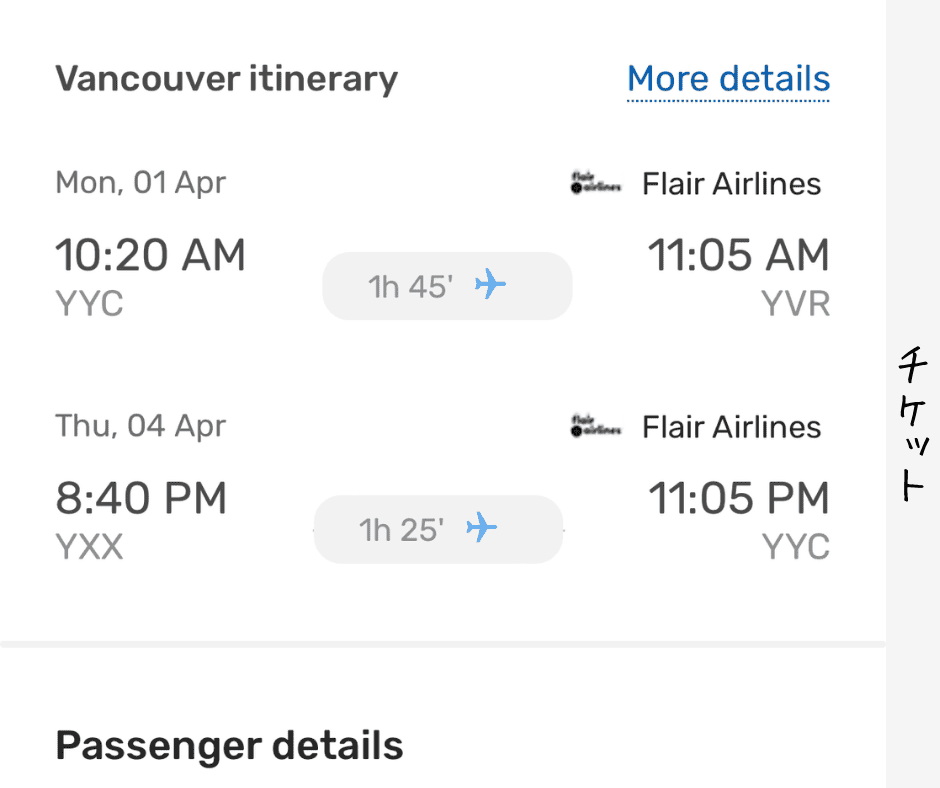Open the More details link

(728, 79)
